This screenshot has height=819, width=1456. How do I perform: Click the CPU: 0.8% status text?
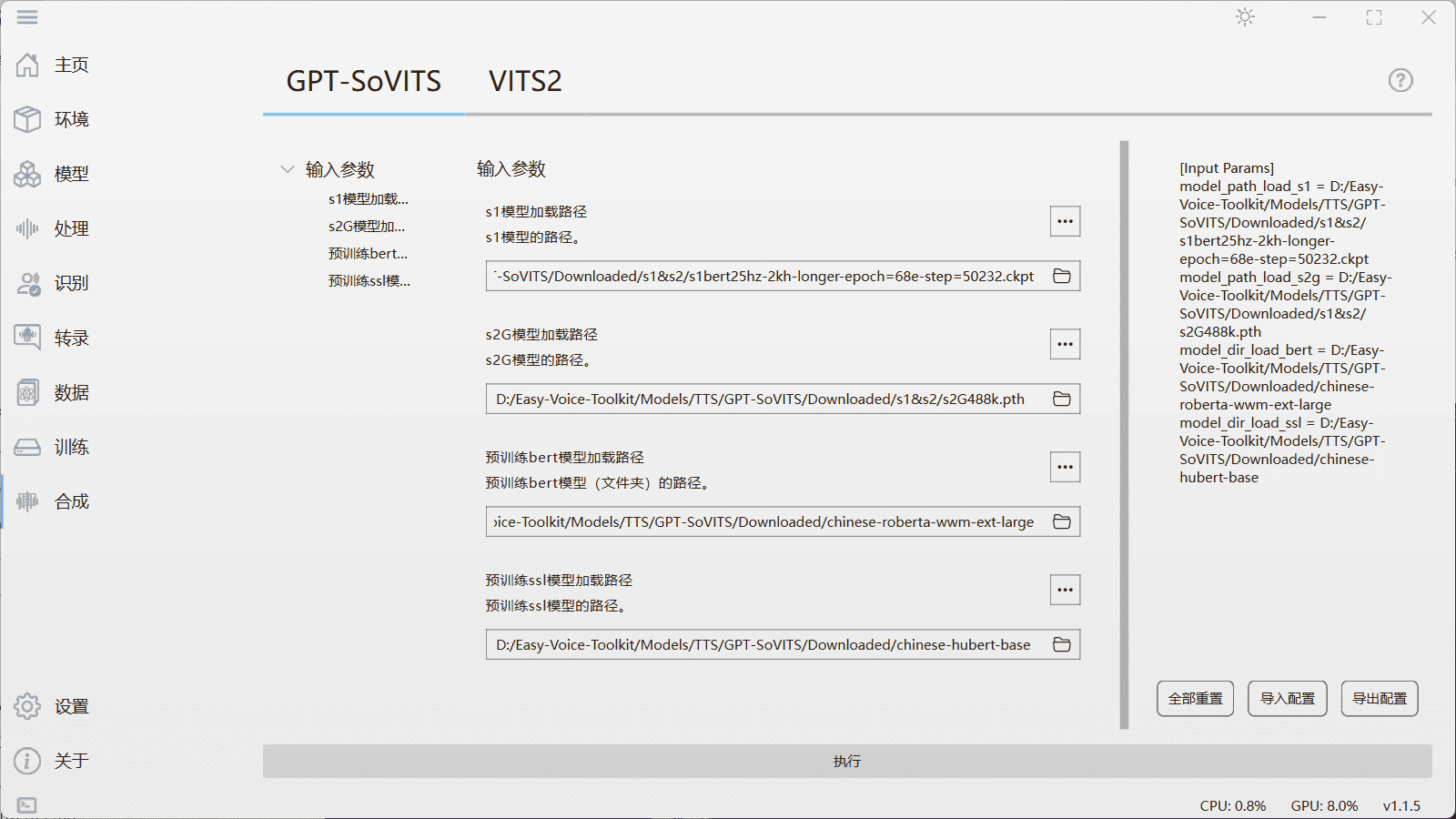[1233, 806]
